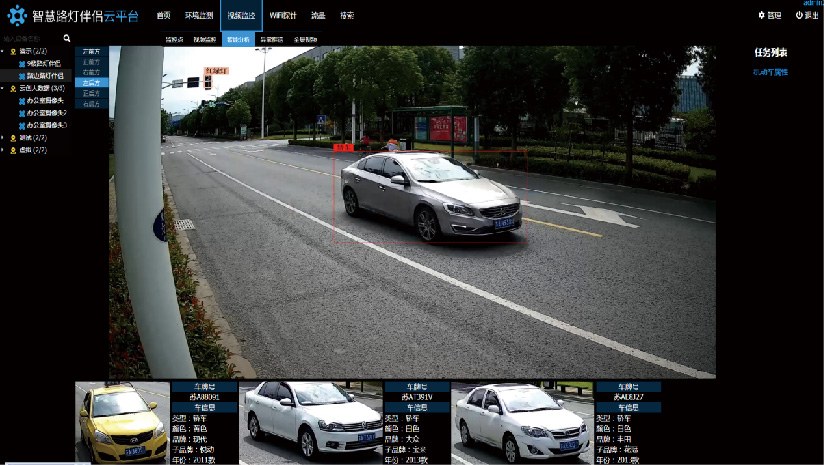The image size is (824, 465).
Task: Click the blue link under 任务列表
Action: [770, 72]
